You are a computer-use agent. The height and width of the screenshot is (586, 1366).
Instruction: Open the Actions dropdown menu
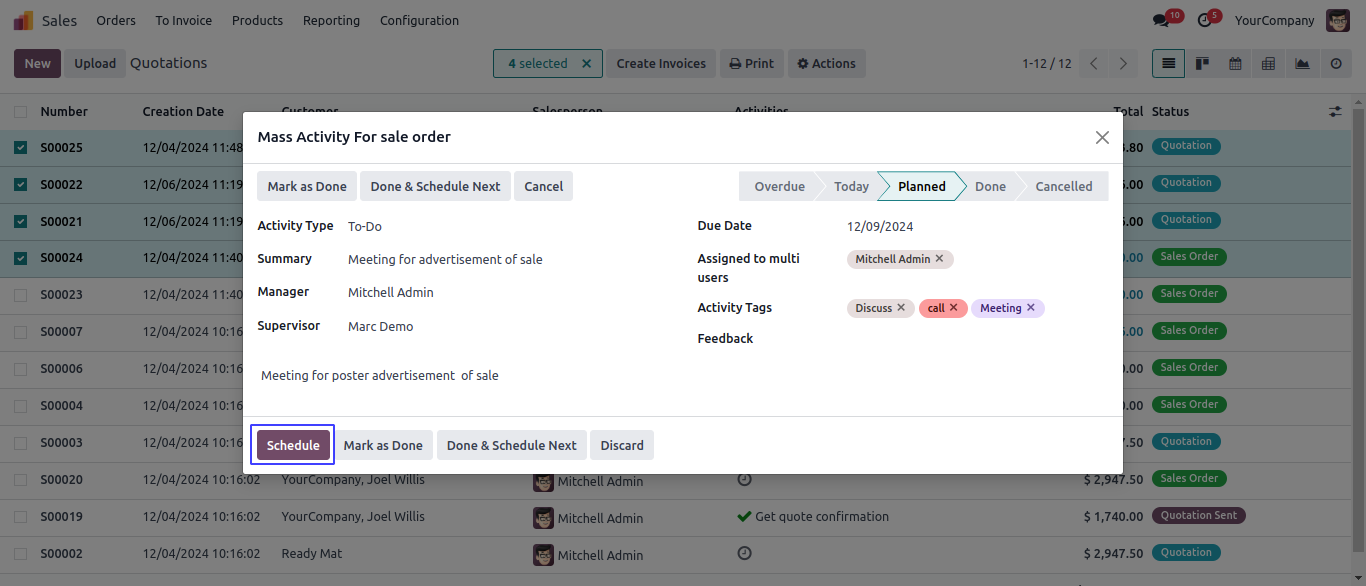tap(826, 64)
